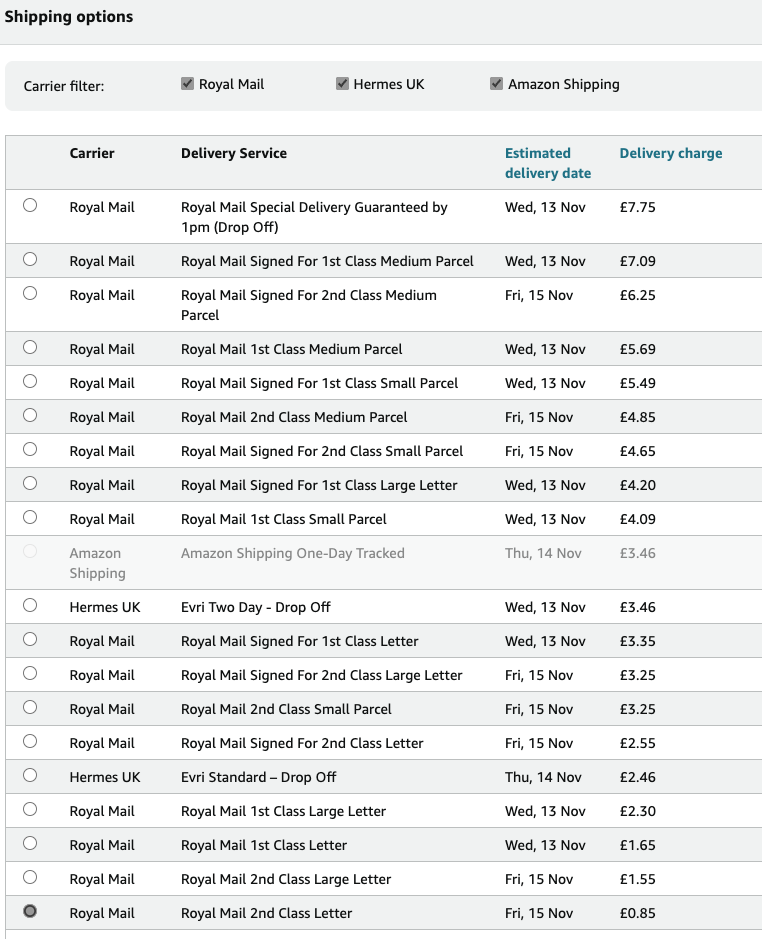This screenshot has width=762, height=939.
Task: Click Royal Mail 2nd Class Small Parcel service name
Action: 286,709
